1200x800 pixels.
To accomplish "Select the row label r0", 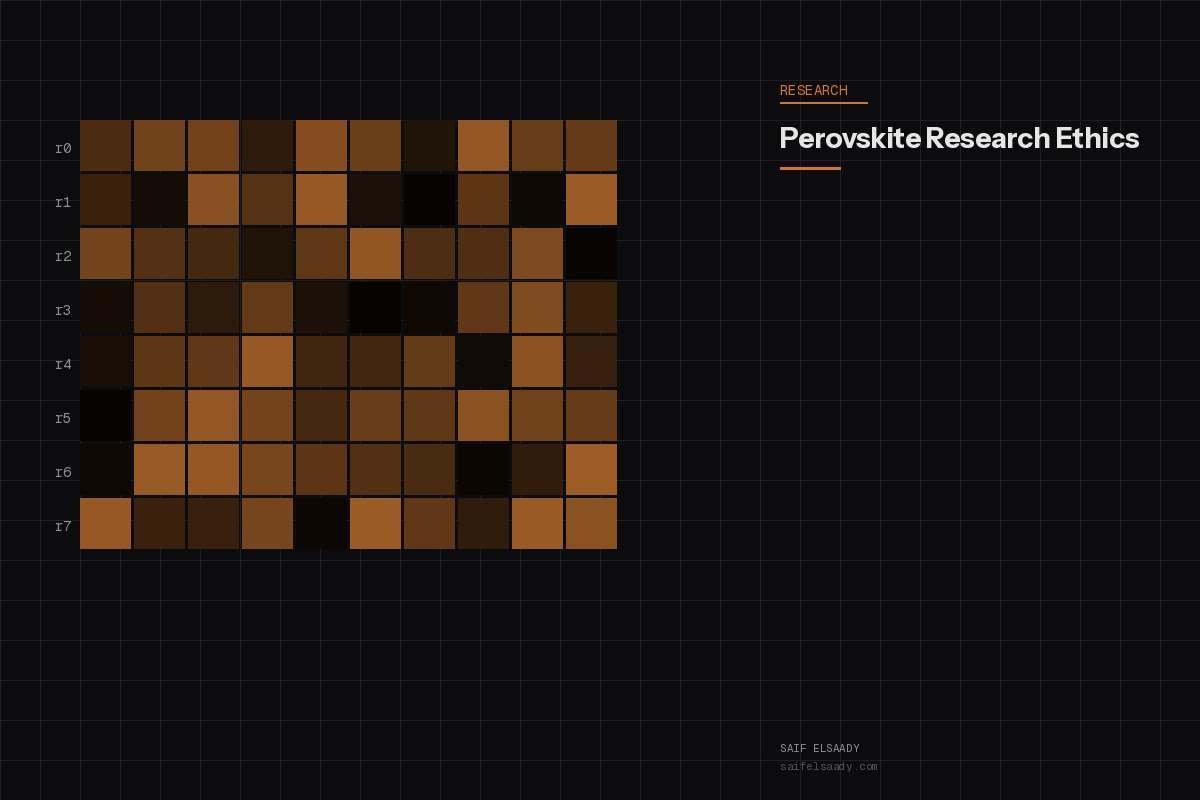I will pos(63,145).
